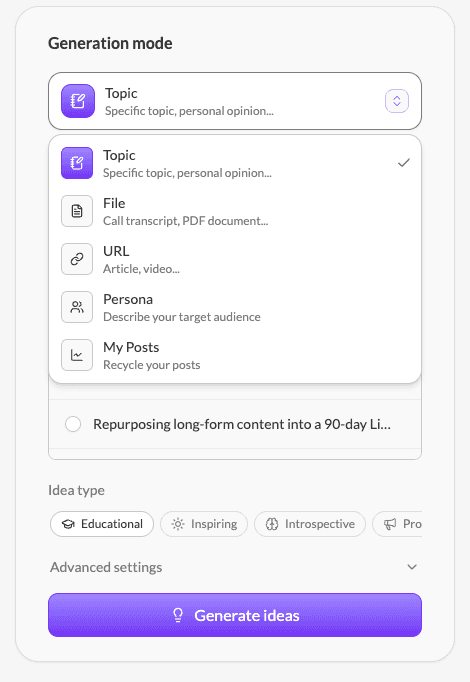Toggle the Inspiring idea type chip
This screenshot has height=682, width=470.
click(x=204, y=524)
